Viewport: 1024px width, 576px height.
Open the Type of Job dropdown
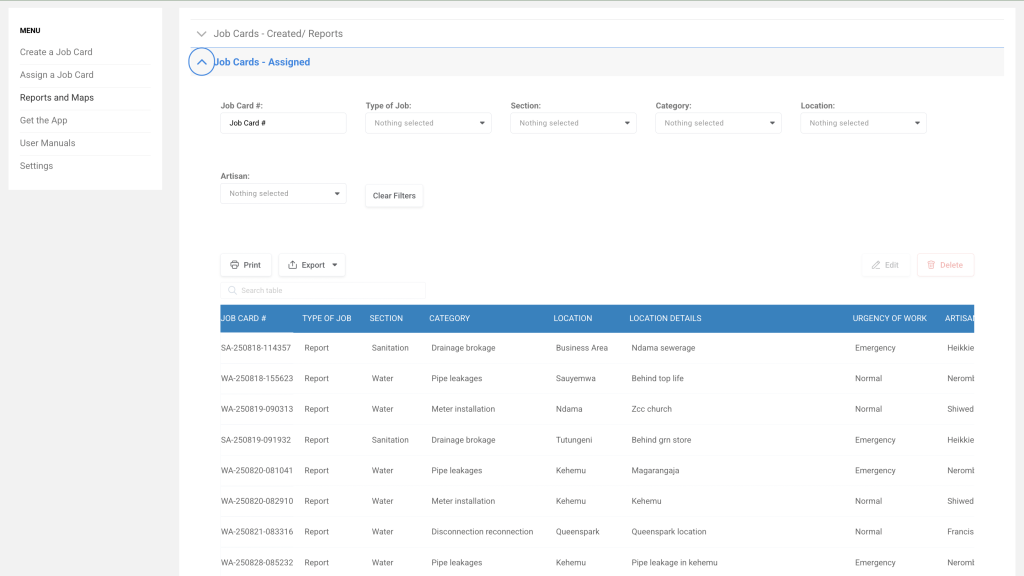tap(428, 123)
